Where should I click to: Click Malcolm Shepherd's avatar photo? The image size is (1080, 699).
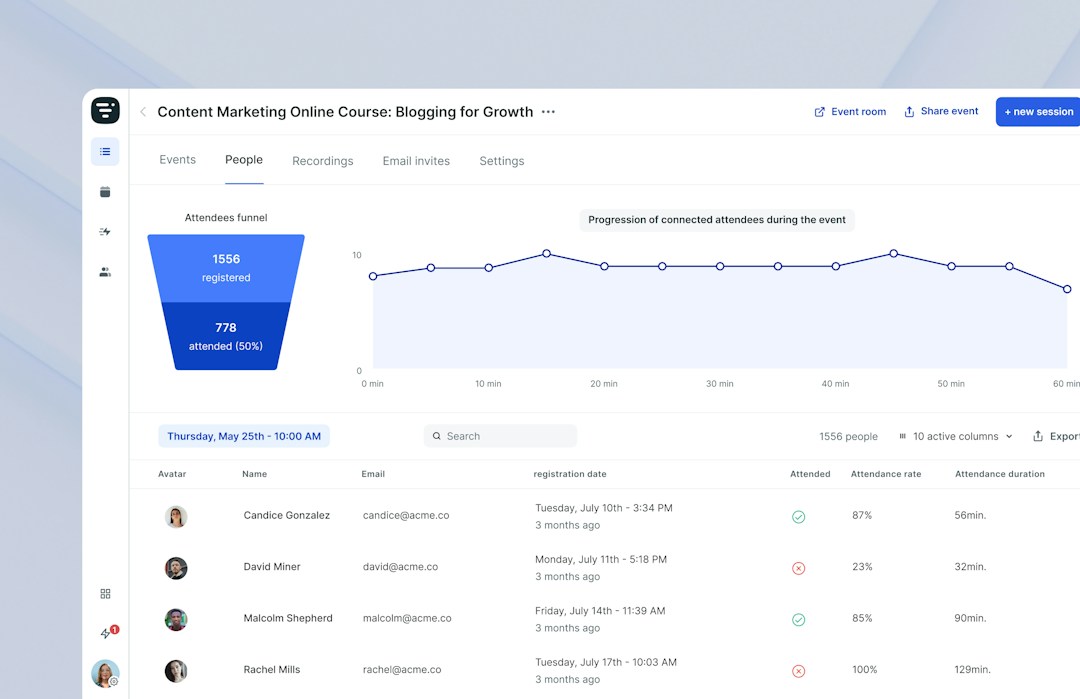pos(176,620)
